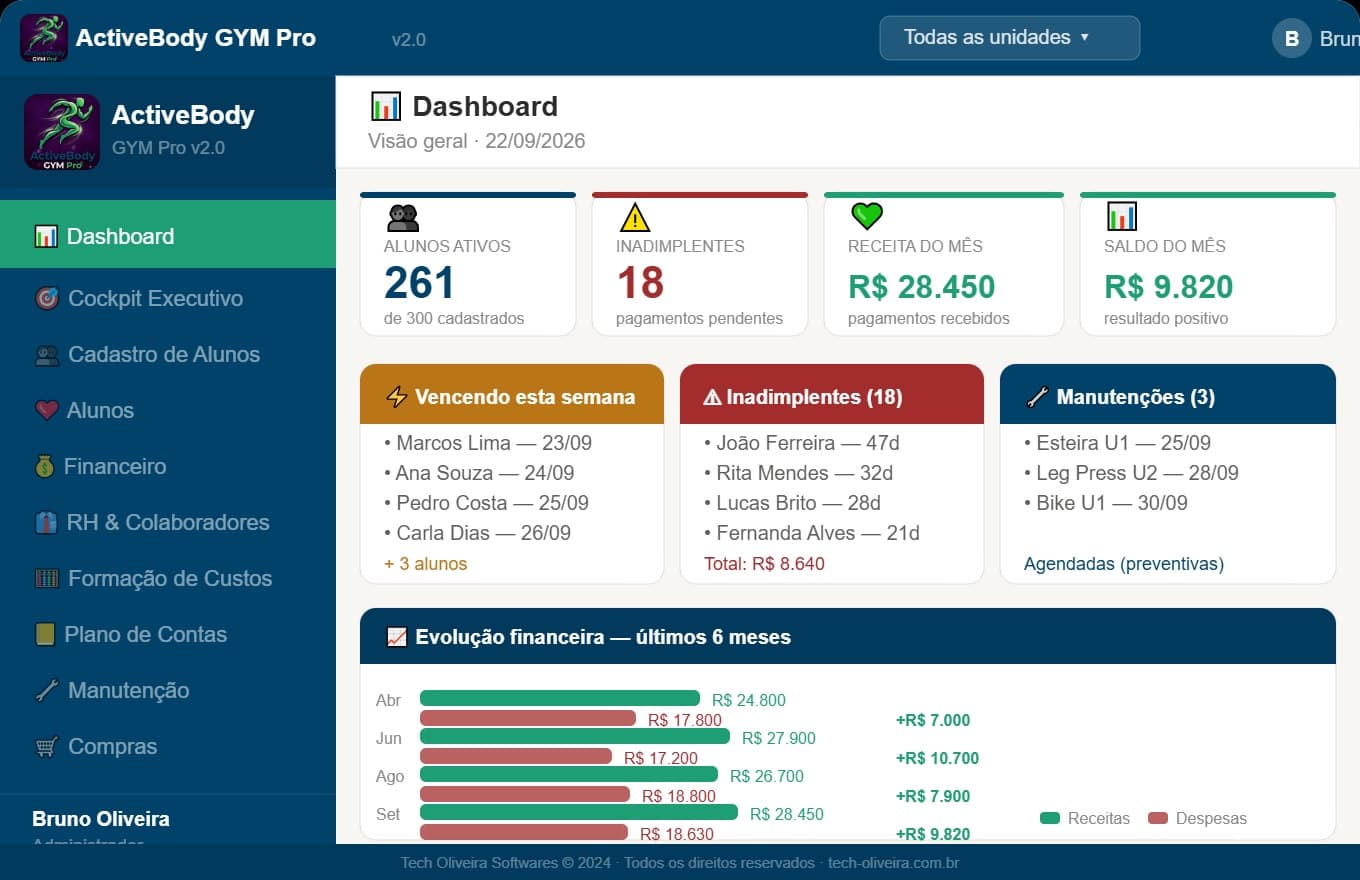1360x880 pixels.
Task: Click the red R$ 17.200 expense bar
Action: (x=516, y=756)
